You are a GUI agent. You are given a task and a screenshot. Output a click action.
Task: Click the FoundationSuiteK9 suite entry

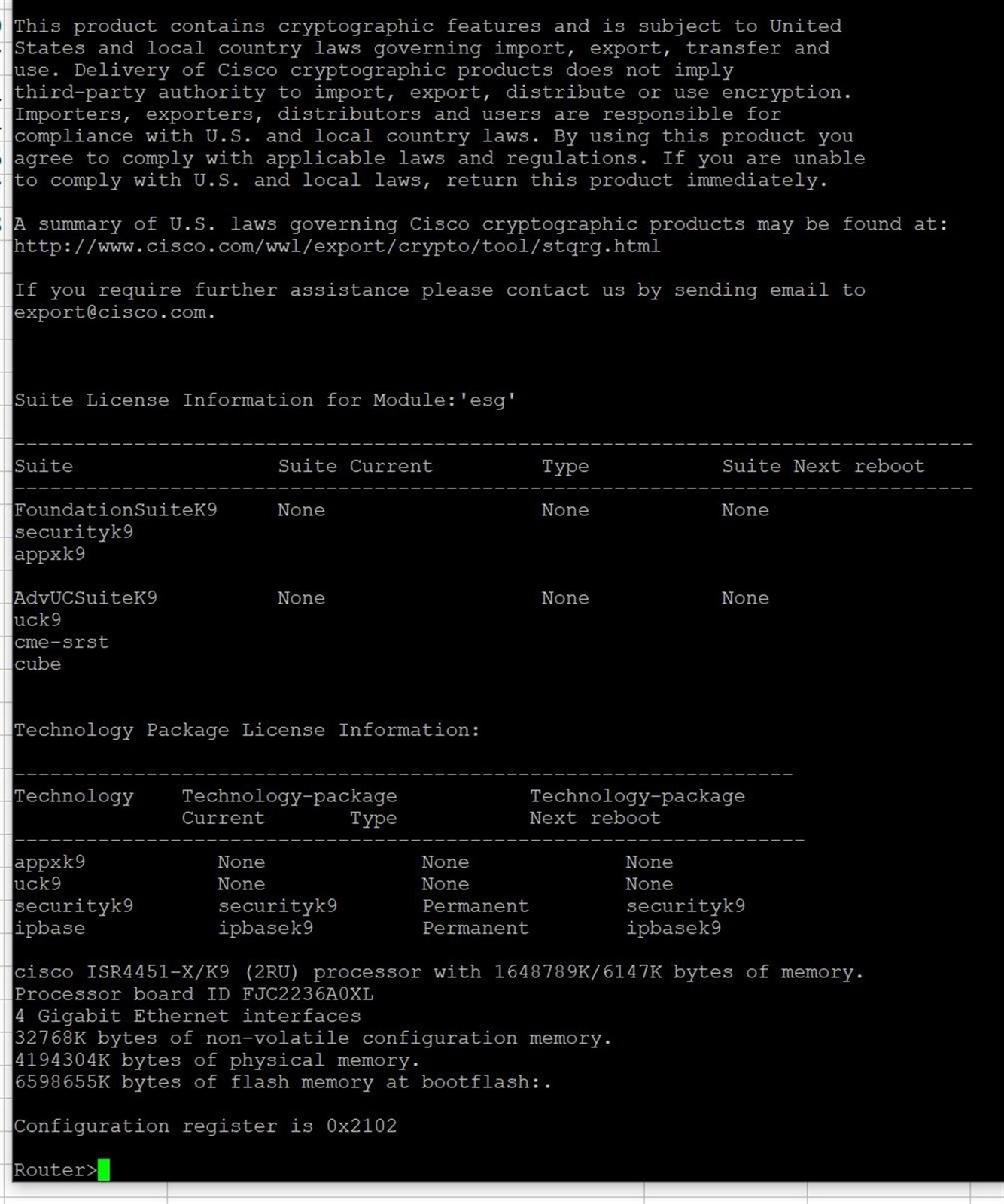(116, 510)
